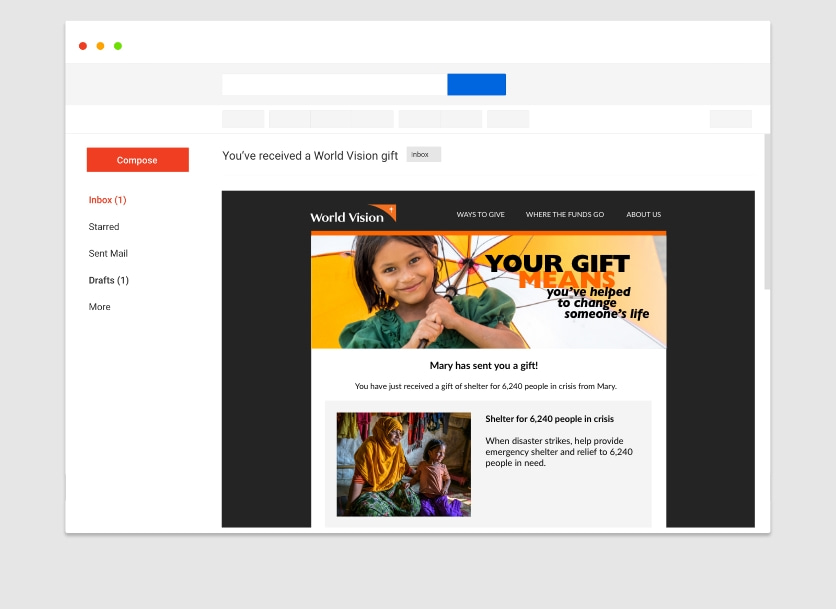Click the Inbox label tag beside the subject
Image resolution: width=836 pixels, height=609 pixels.
pos(424,154)
